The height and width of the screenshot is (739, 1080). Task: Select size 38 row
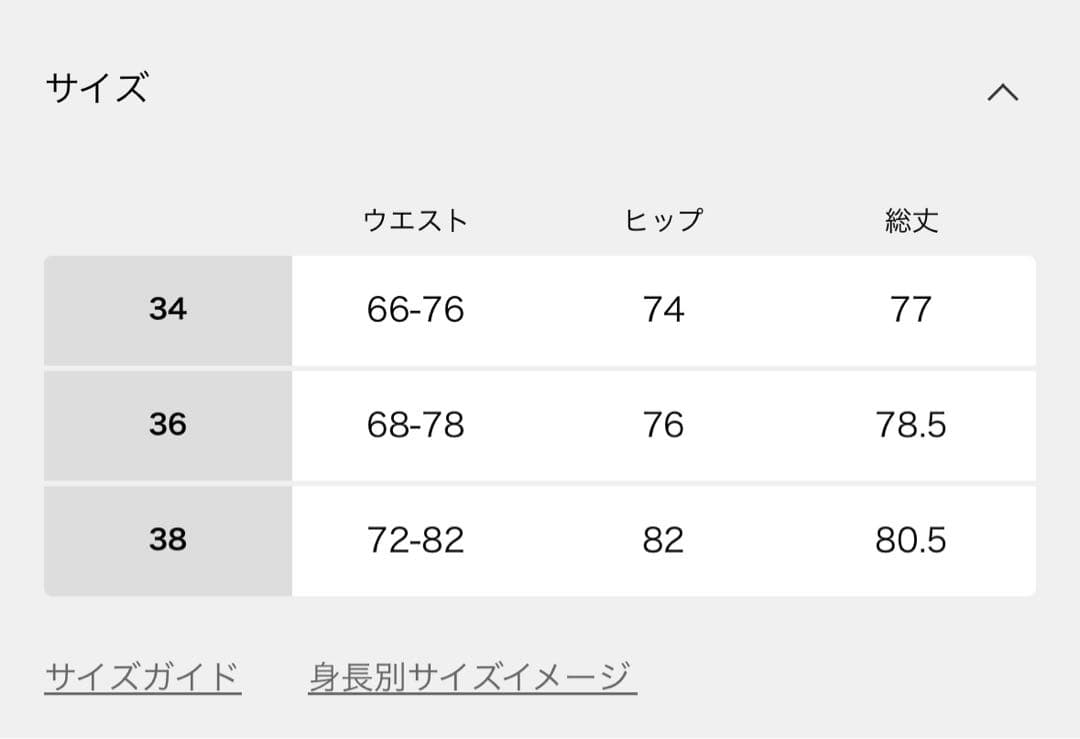point(166,541)
